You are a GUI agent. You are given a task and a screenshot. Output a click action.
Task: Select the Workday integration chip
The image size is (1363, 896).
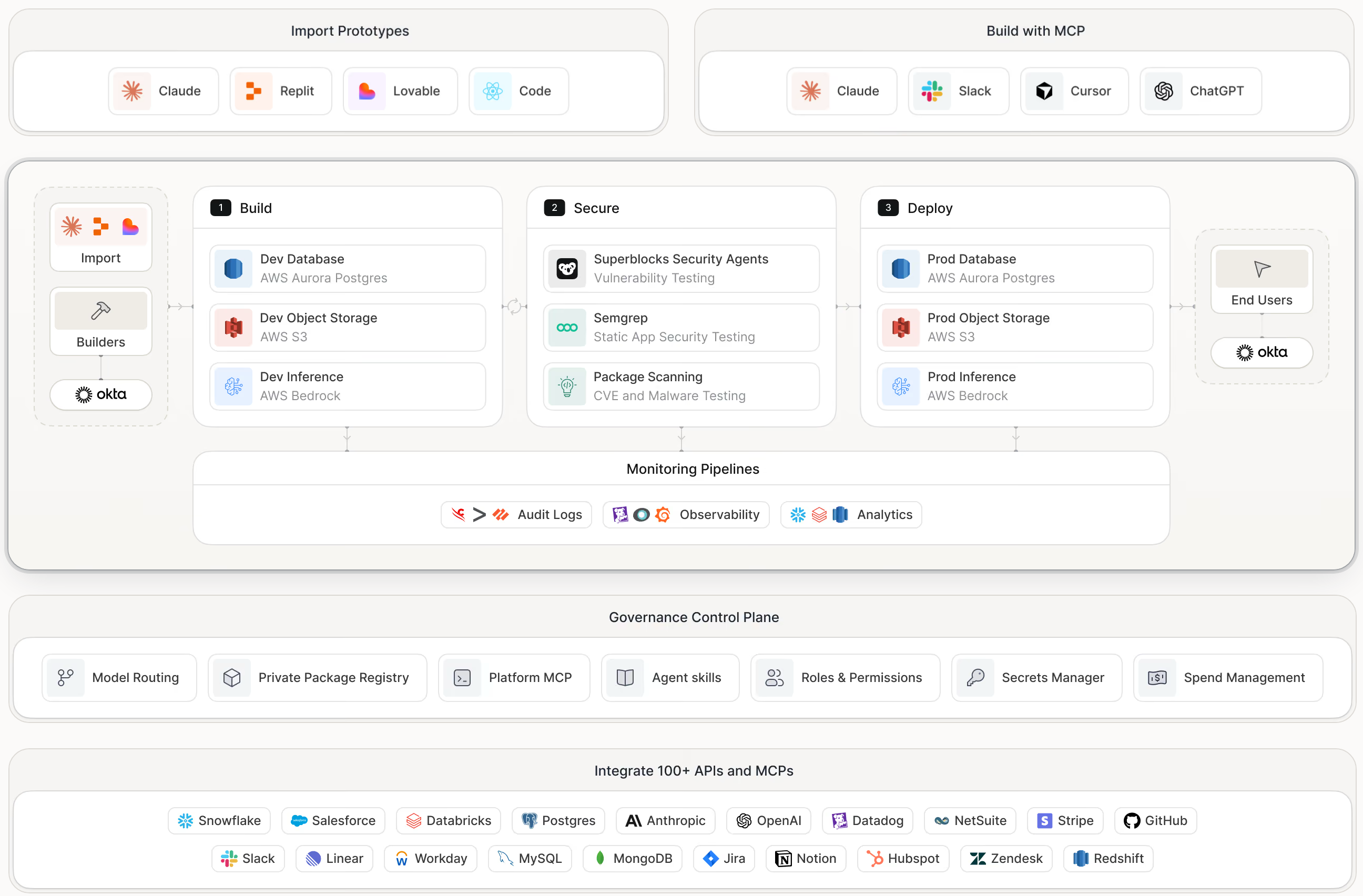[431, 858]
